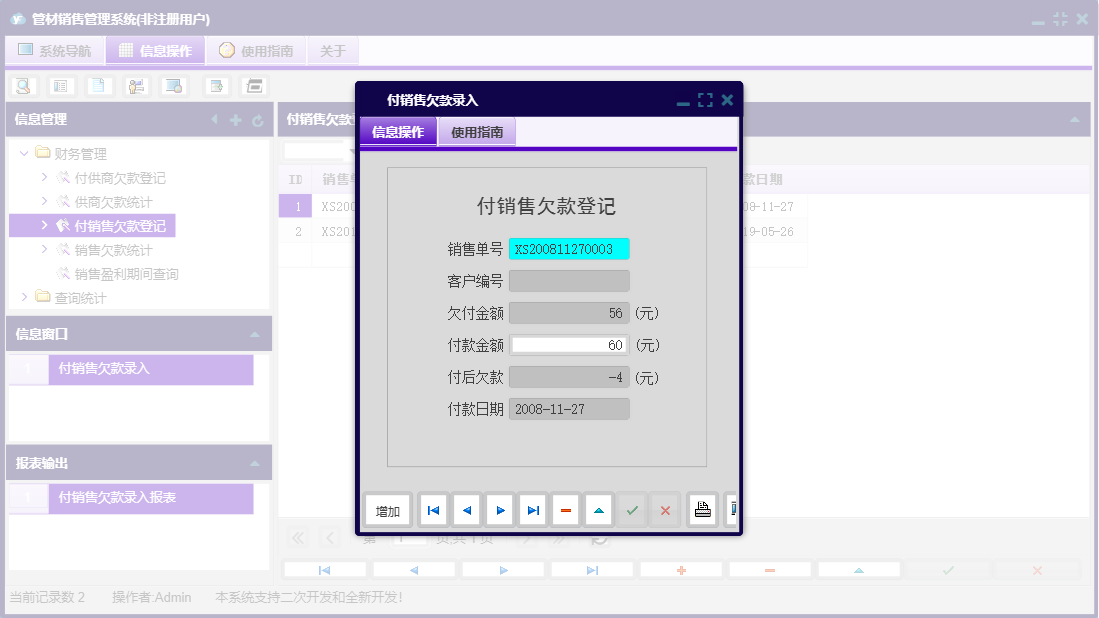Go to next record with the ▶ arrow icon
The width and height of the screenshot is (1099, 618).
pos(499,510)
